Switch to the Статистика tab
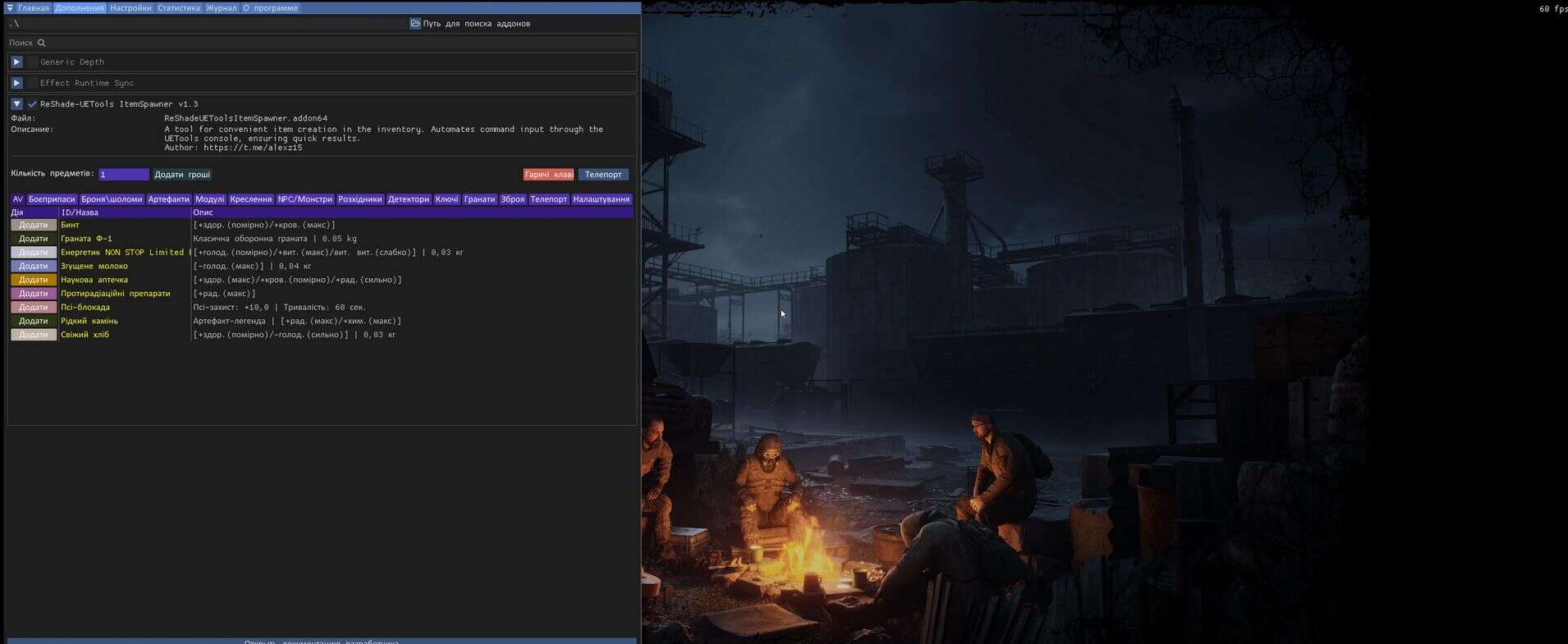 (178, 8)
